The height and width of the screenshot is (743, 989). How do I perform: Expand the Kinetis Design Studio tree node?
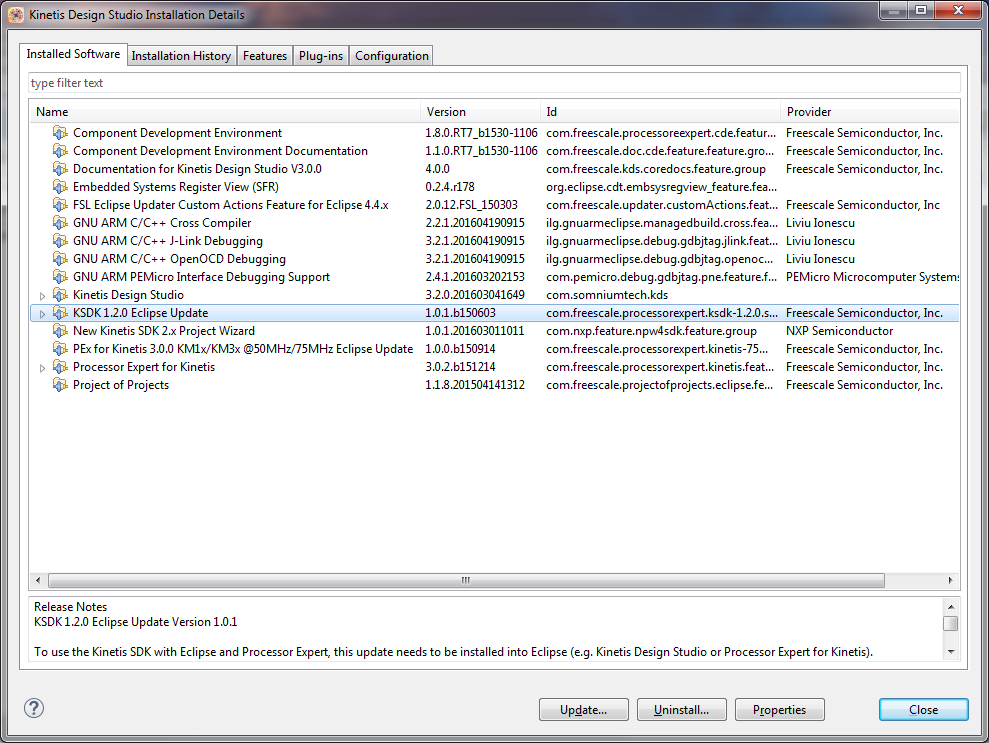click(42, 296)
